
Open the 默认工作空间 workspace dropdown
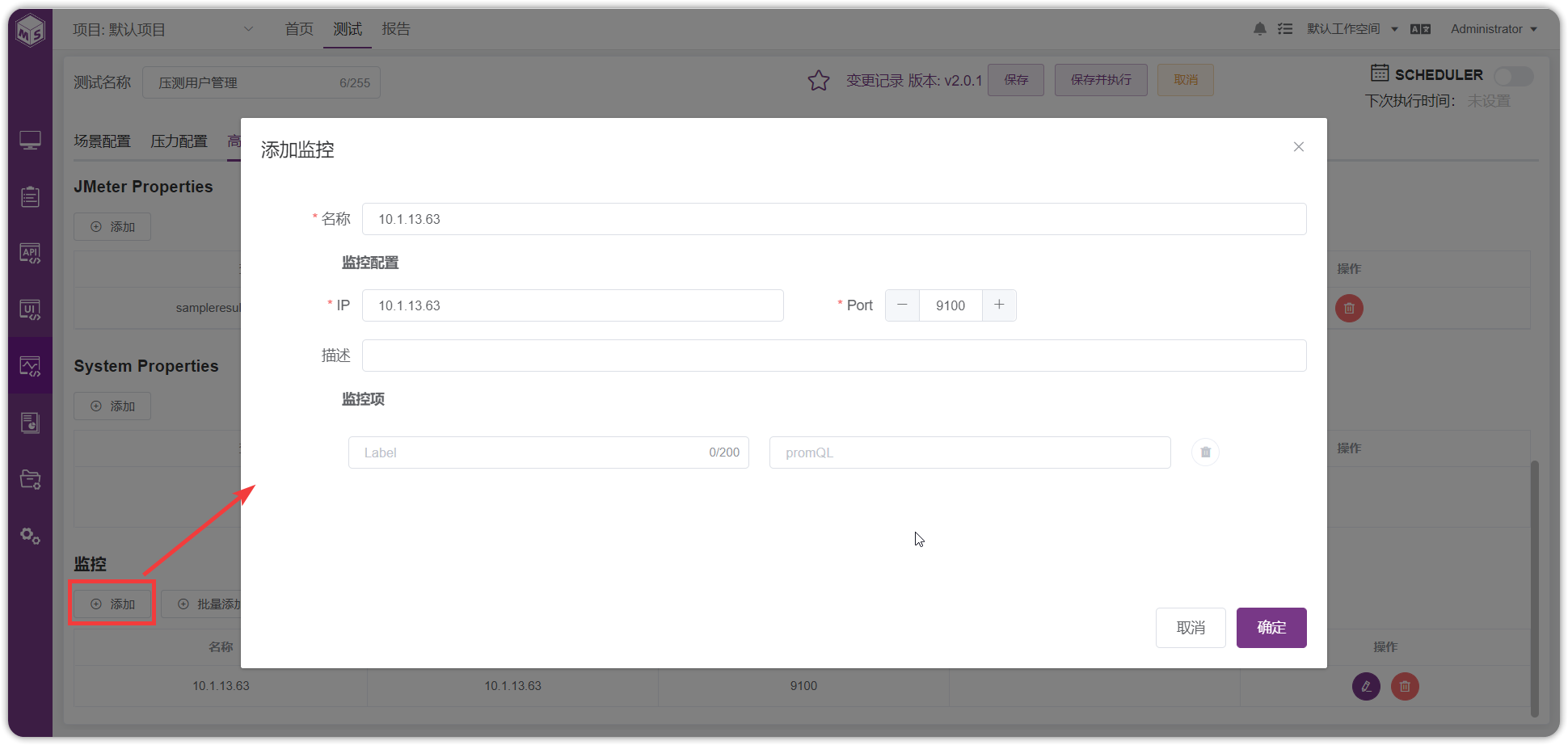coord(1352,29)
